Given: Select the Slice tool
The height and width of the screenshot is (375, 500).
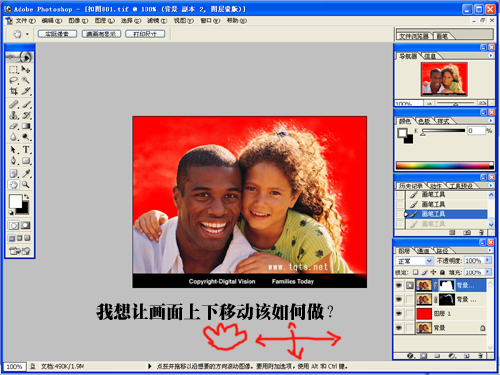Looking at the screenshot, I should point(26,91).
